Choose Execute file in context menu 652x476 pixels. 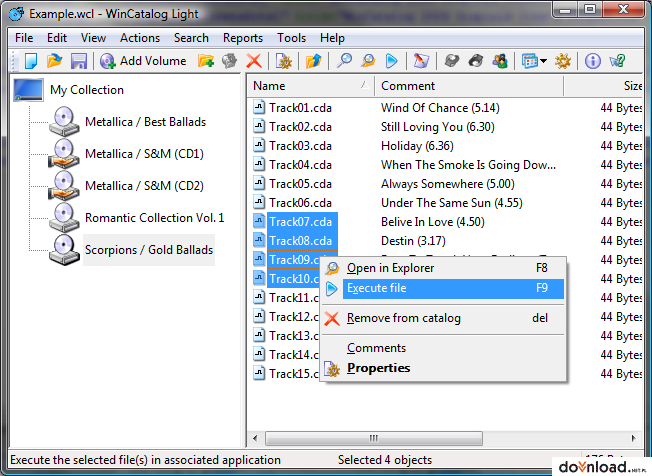point(444,288)
